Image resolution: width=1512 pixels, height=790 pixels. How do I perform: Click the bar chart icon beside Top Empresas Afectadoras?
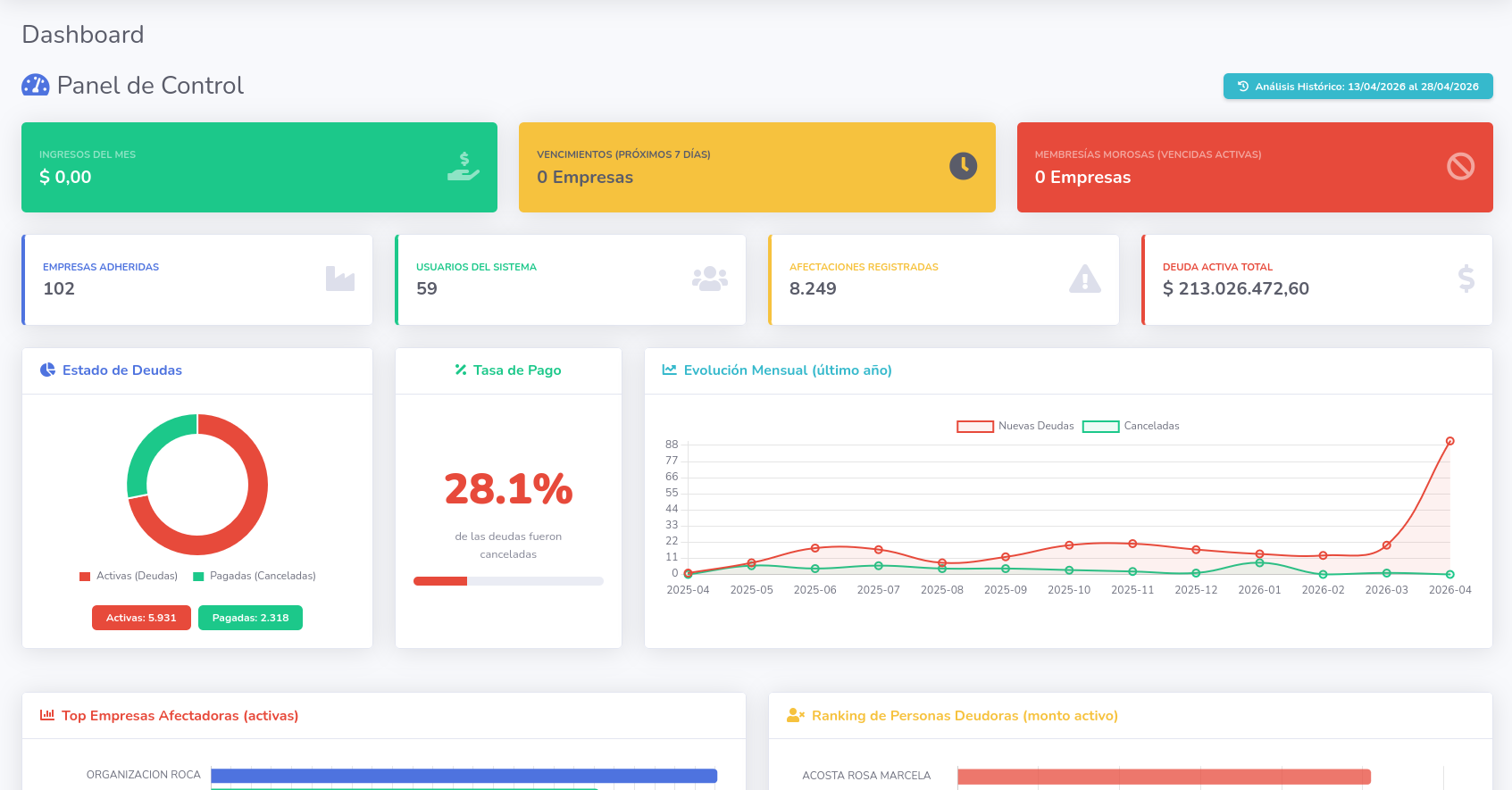[x=47, y=715]
